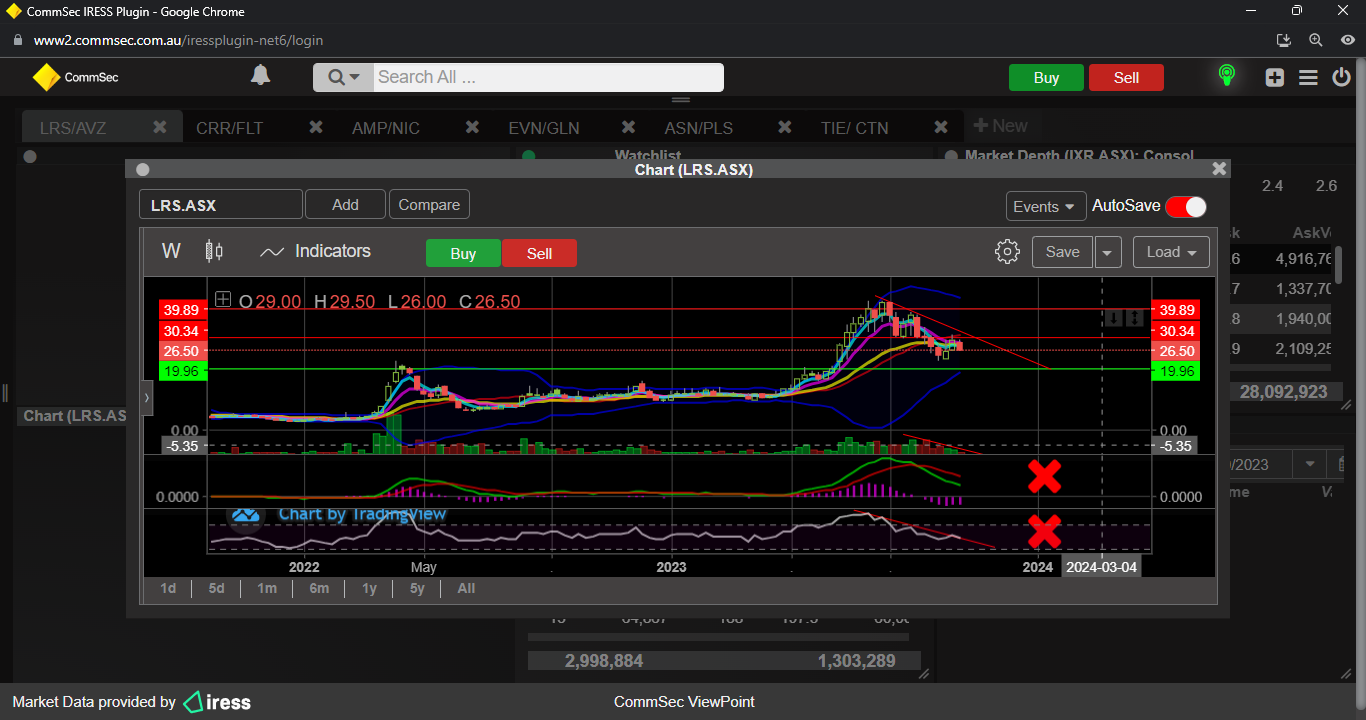Click the green live streaming status icon

1226,76
